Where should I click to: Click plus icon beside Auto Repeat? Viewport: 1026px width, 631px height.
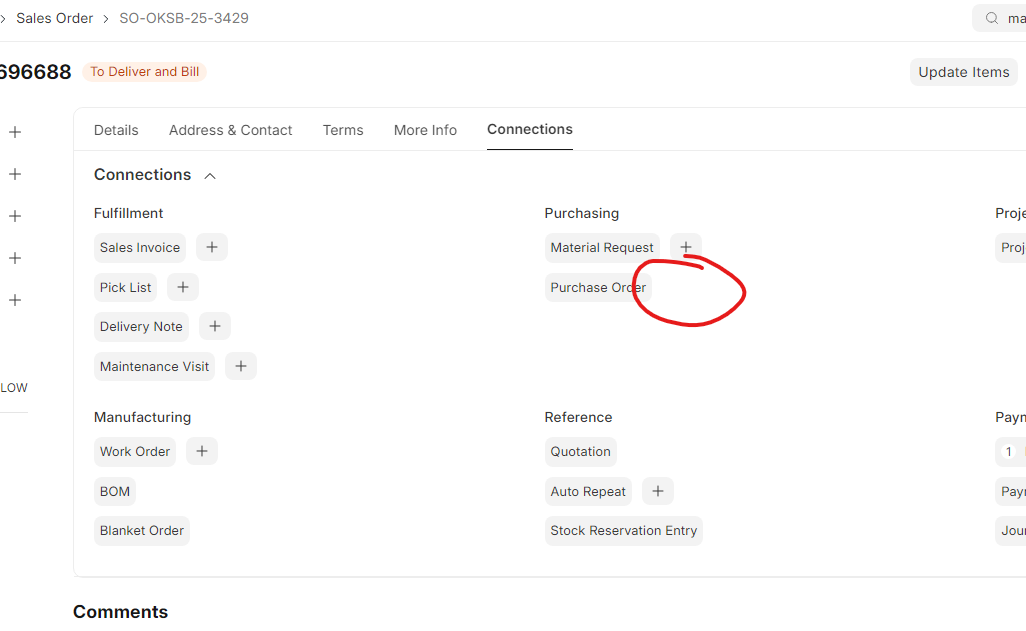658,491
